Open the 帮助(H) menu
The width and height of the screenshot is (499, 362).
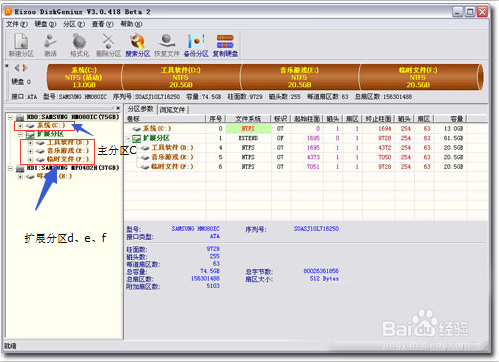(x=131, y=24)
